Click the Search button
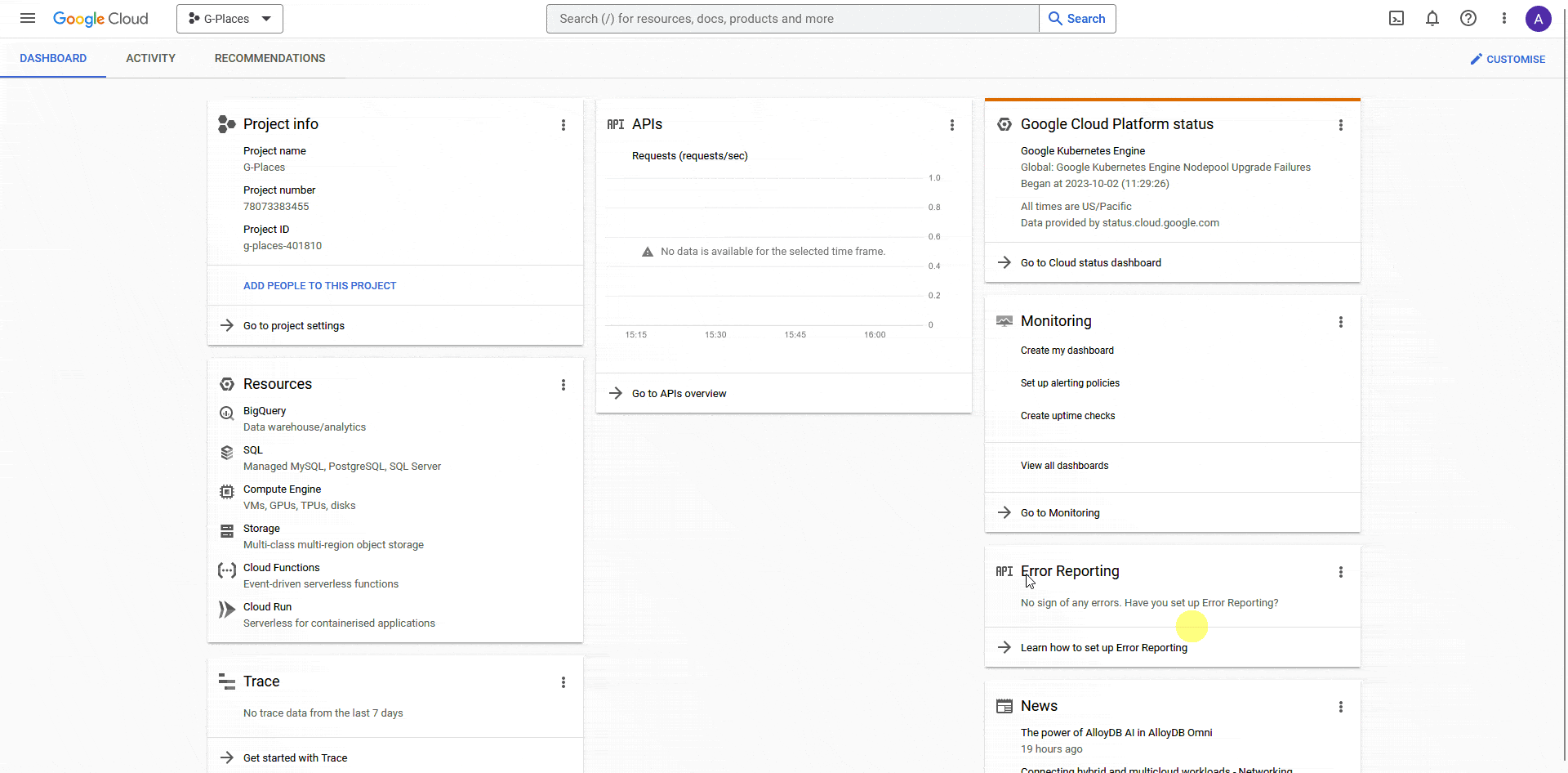This screenshot has width=1568, height=773. [x=1077, y=19]
